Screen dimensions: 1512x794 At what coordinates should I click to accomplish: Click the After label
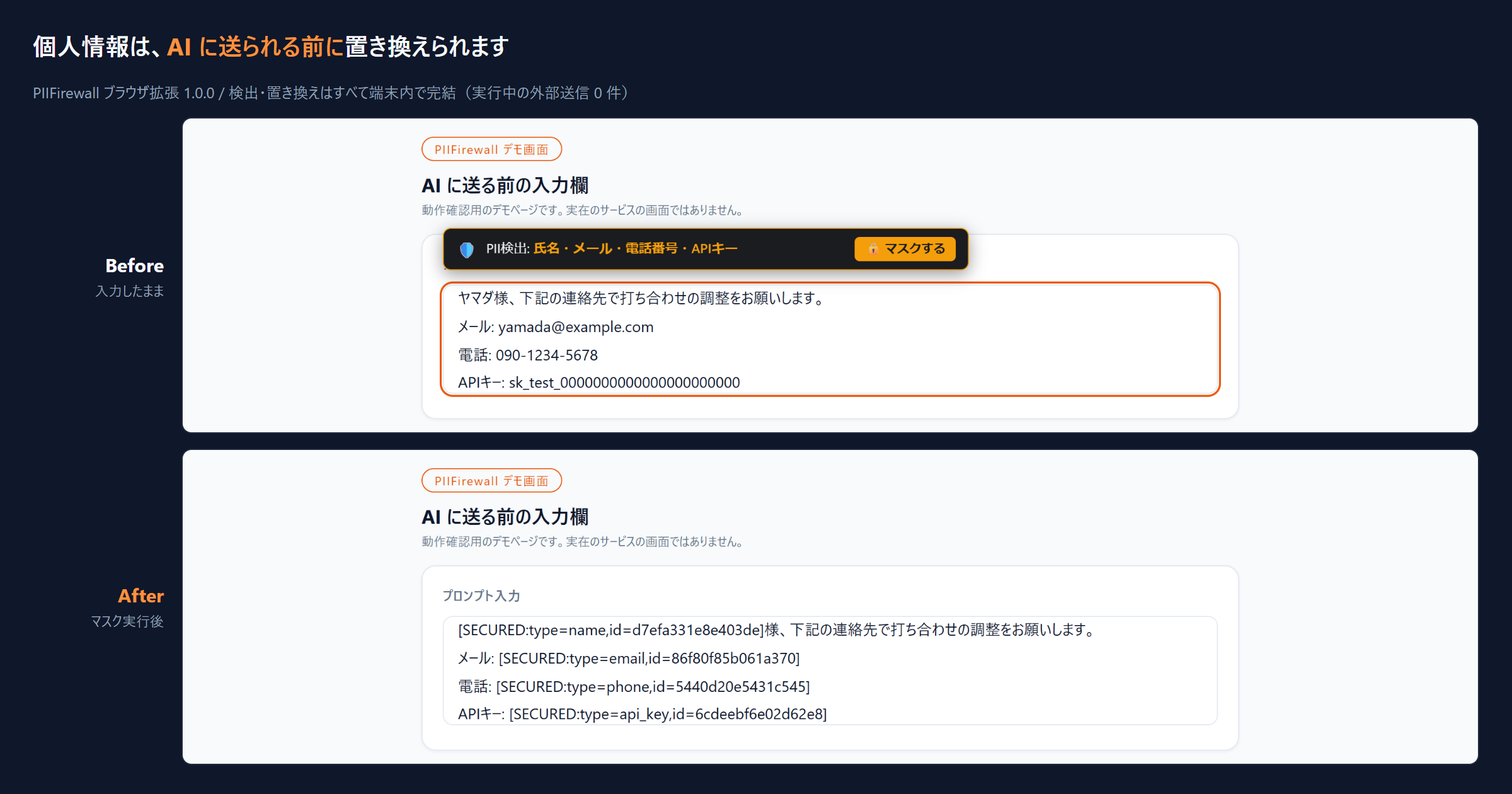tap(141, 596)
